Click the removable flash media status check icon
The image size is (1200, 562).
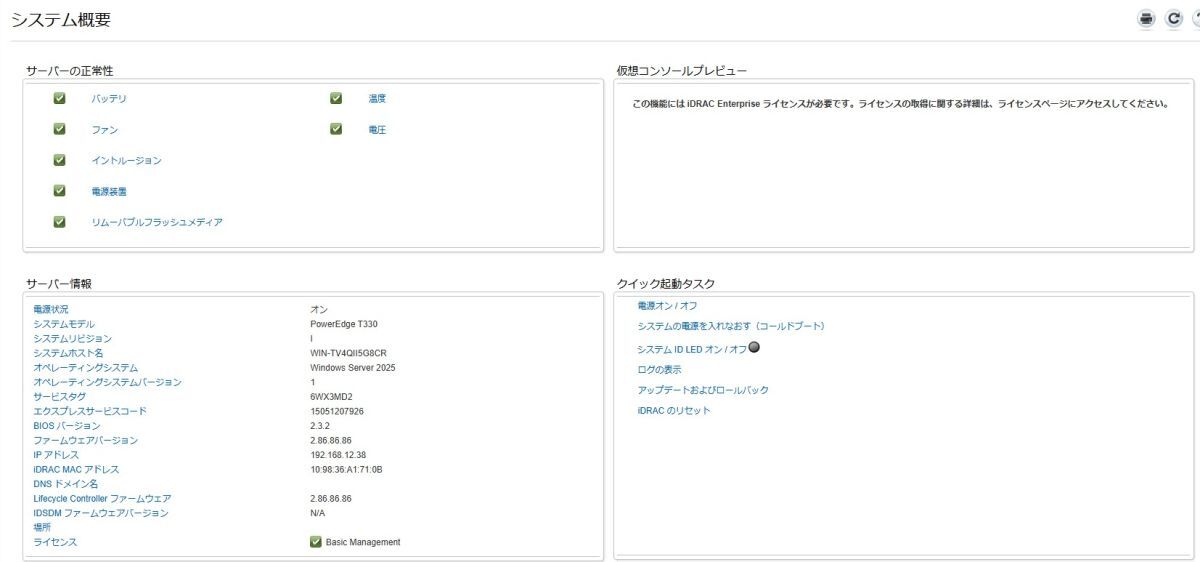(x=59, y=221)
